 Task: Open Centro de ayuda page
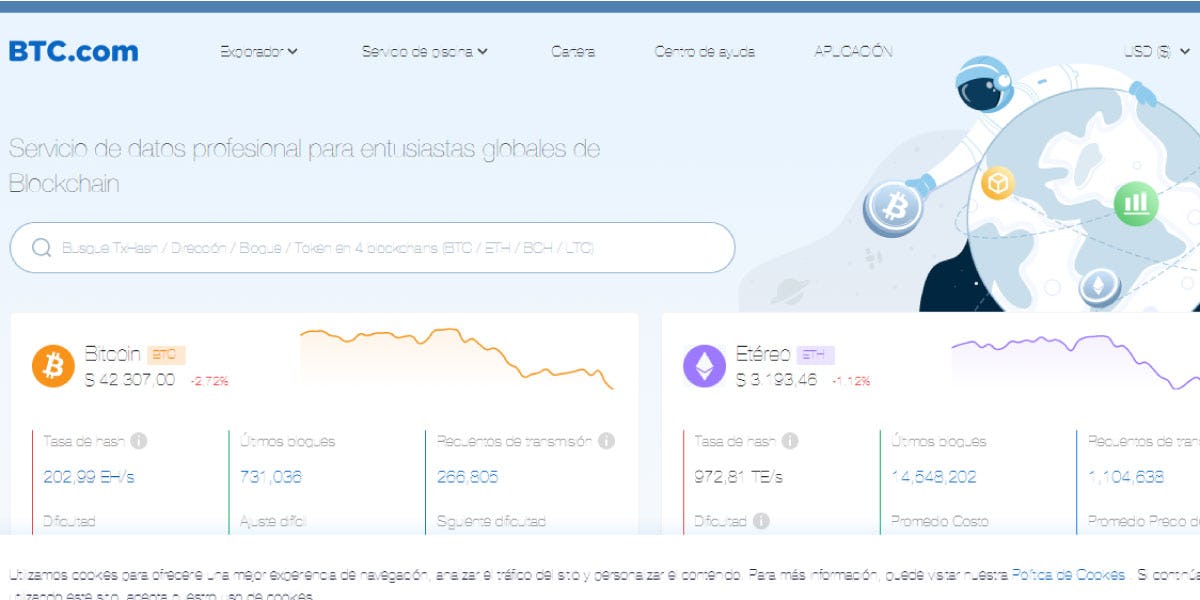704,52
